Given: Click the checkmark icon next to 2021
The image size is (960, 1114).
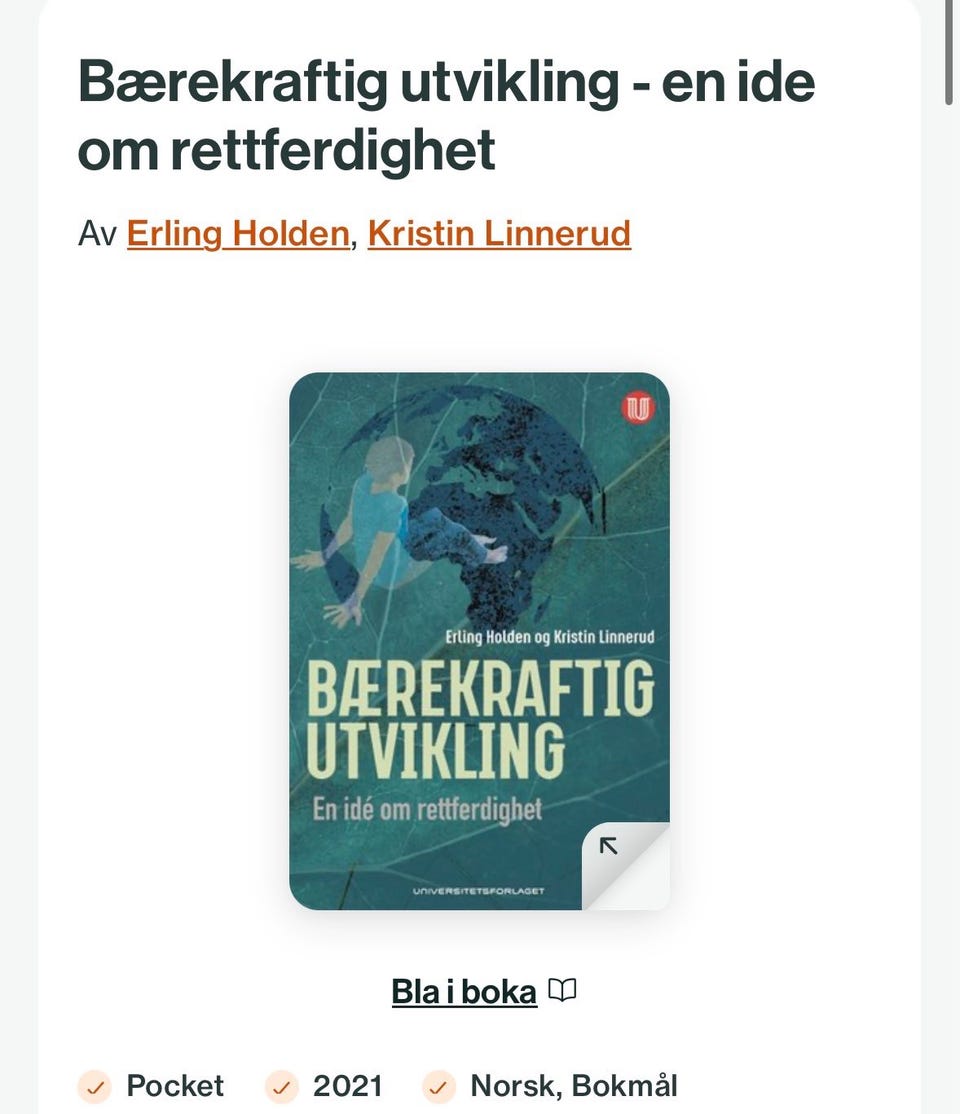Looking at the screenshot, I should pyautogui.click(x=282, y=1086).
